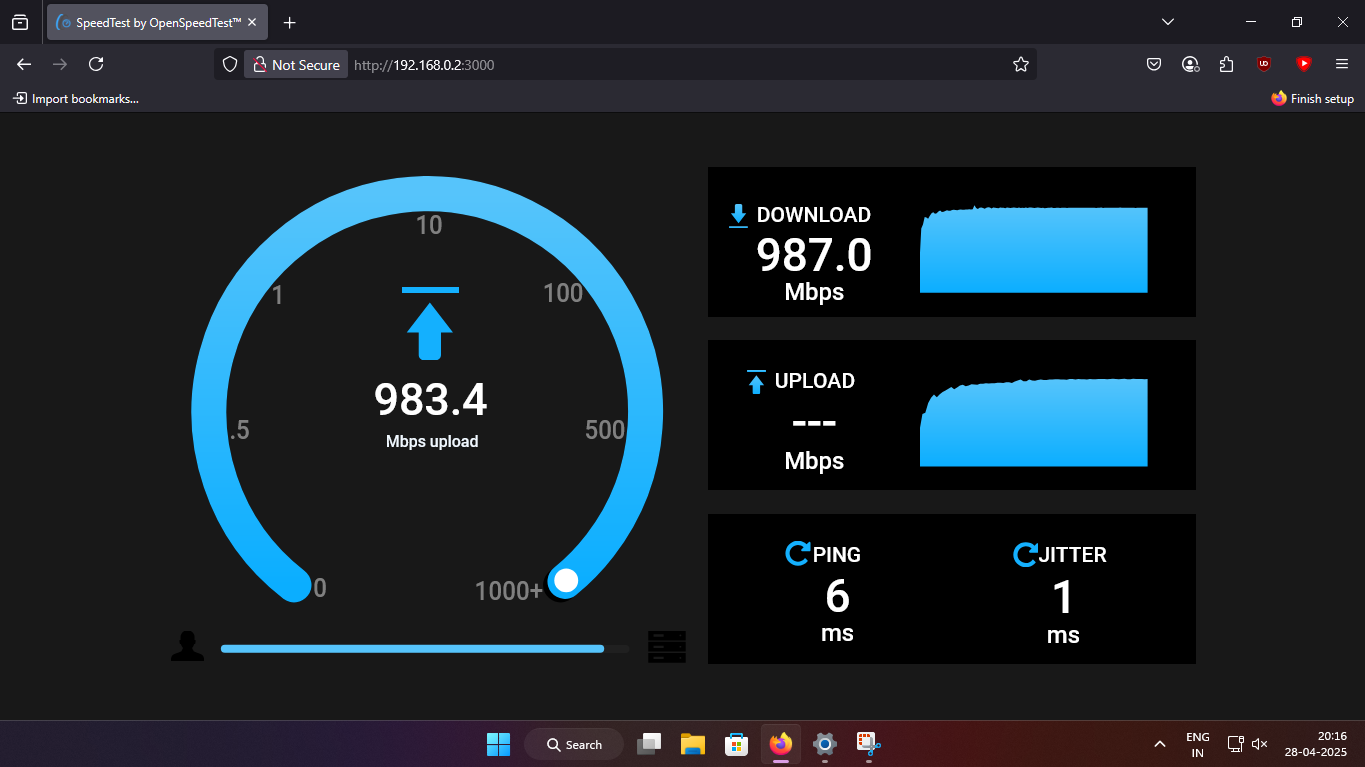The height and width of the screenshot is (767, 1365).
Task: Bookmark this page with the star icon
Action: [x=1020, y=64]
